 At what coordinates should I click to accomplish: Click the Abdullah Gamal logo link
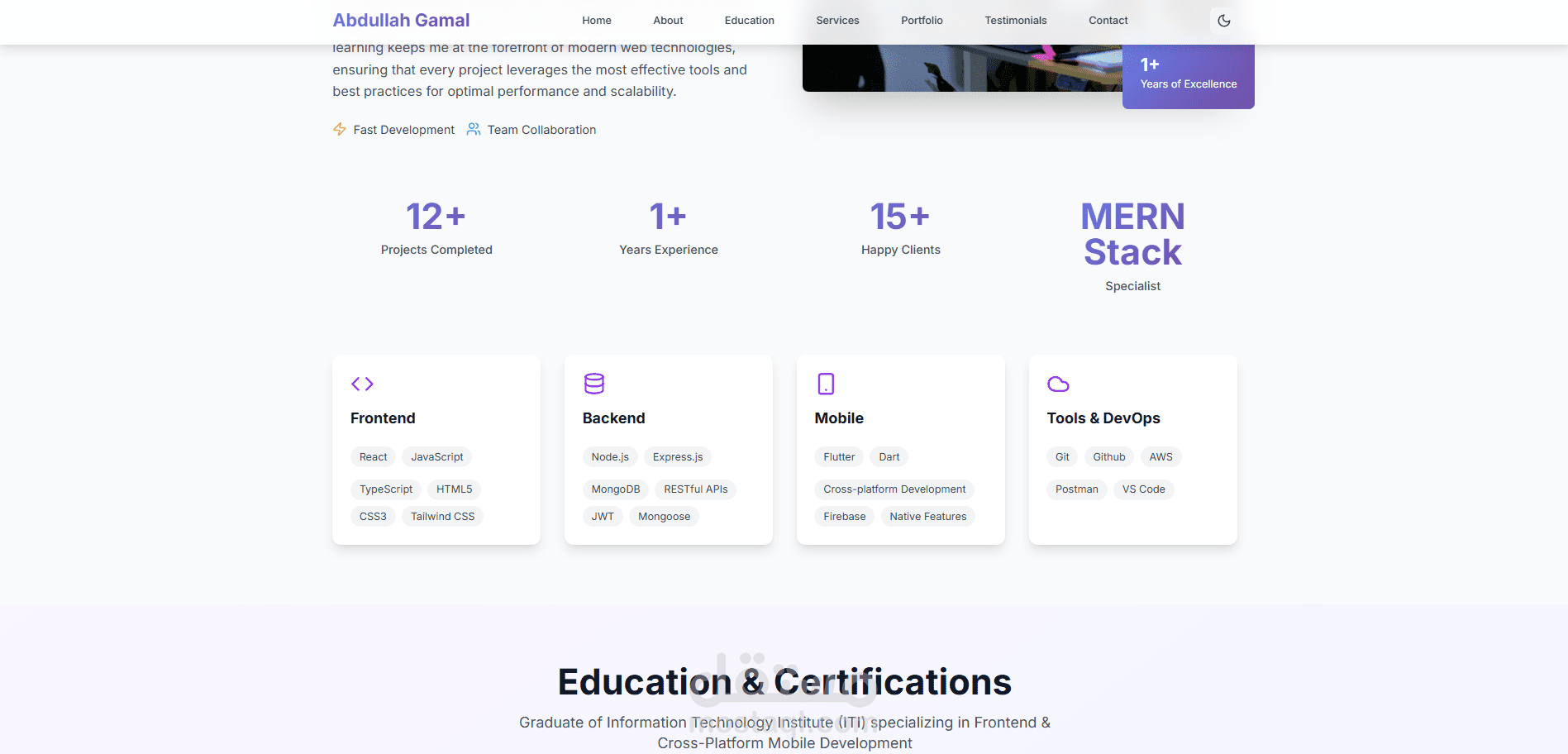[401, 21]
